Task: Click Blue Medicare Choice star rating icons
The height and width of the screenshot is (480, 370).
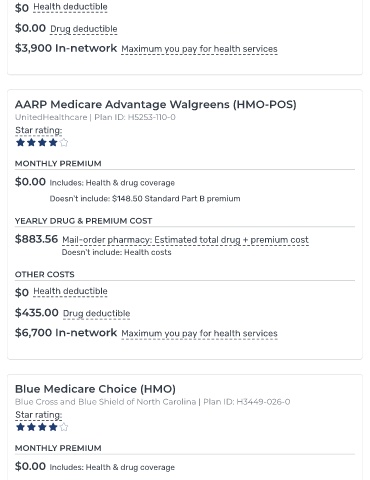Action: click(x=42, y=427)
